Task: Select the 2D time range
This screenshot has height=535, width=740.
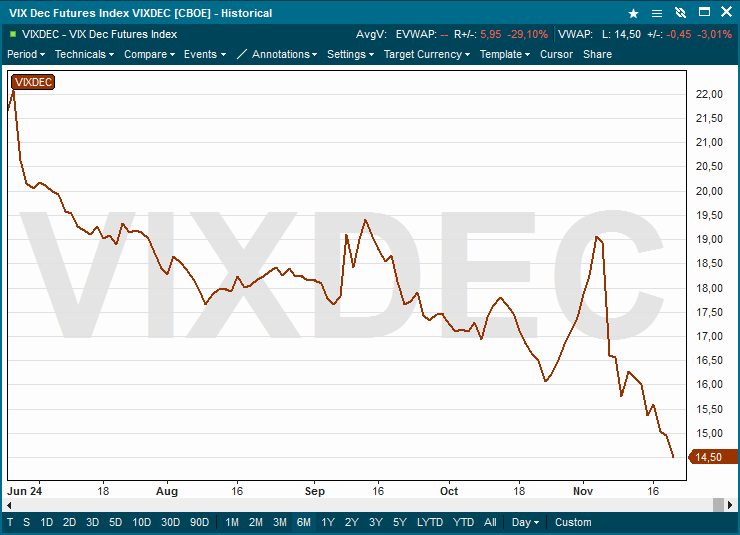Action: (69, 522)
